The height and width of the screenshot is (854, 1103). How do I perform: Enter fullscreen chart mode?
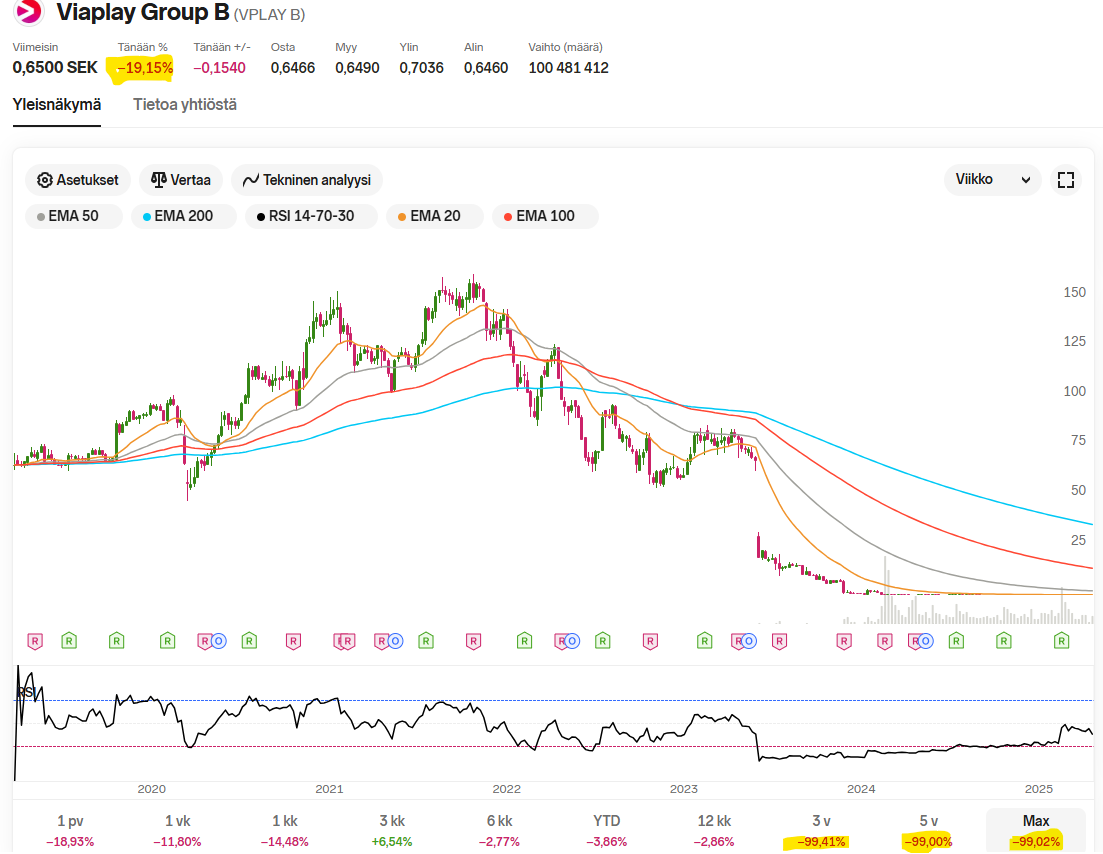1065,180
